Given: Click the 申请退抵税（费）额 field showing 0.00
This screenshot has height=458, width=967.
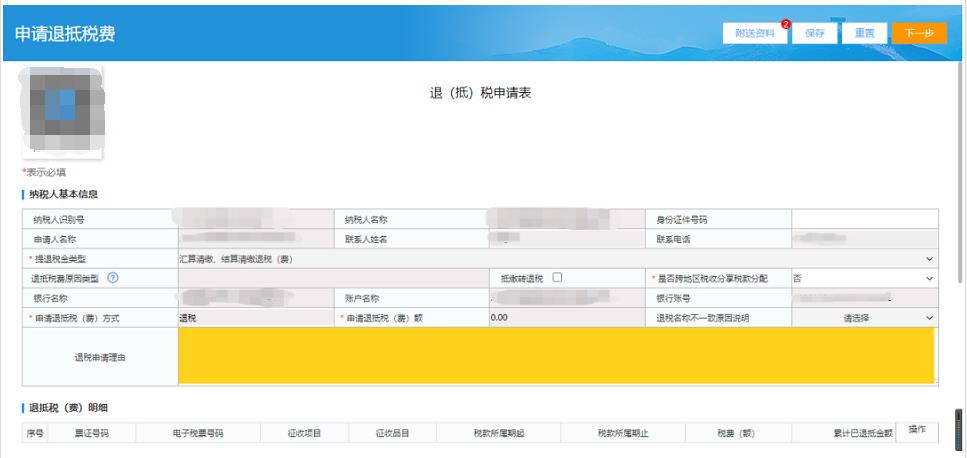Looking at the screenshot, I should 567,318.
